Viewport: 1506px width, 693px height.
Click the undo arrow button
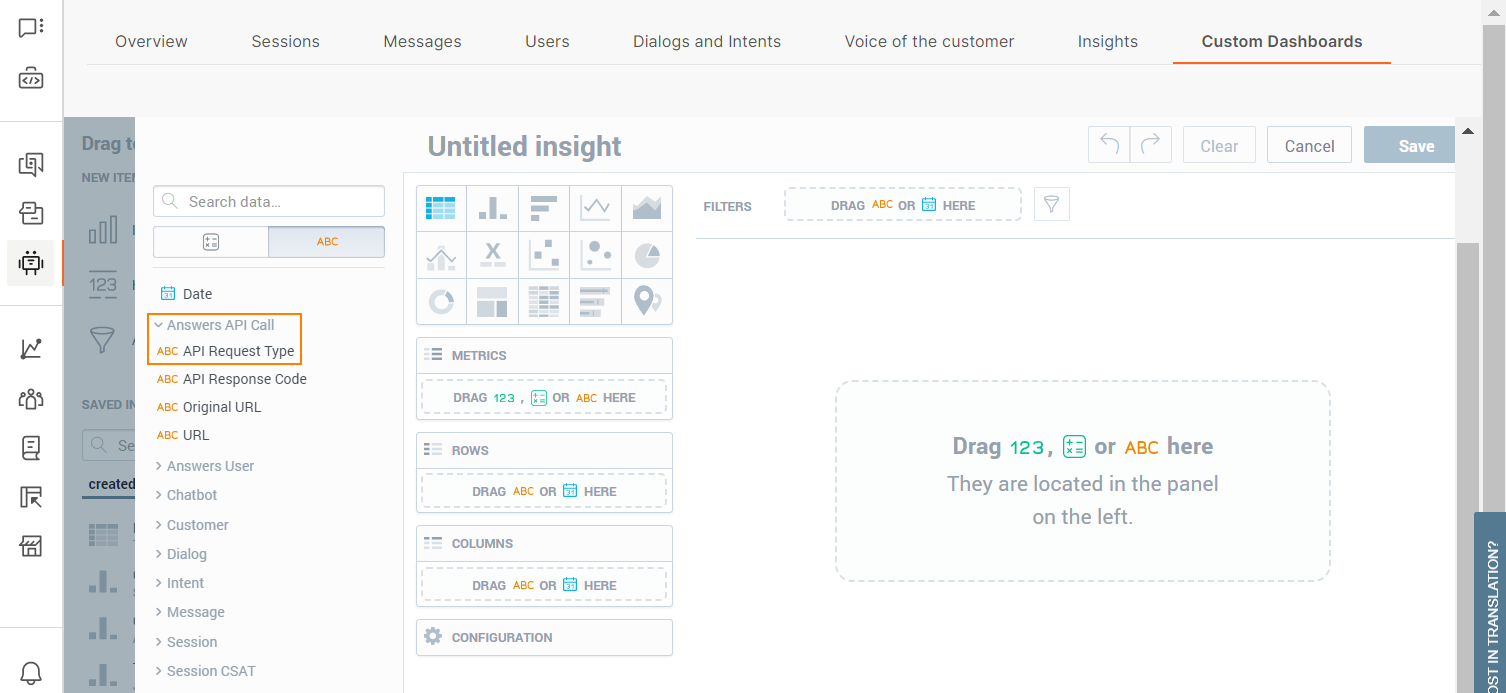(x=1109, y=145)
